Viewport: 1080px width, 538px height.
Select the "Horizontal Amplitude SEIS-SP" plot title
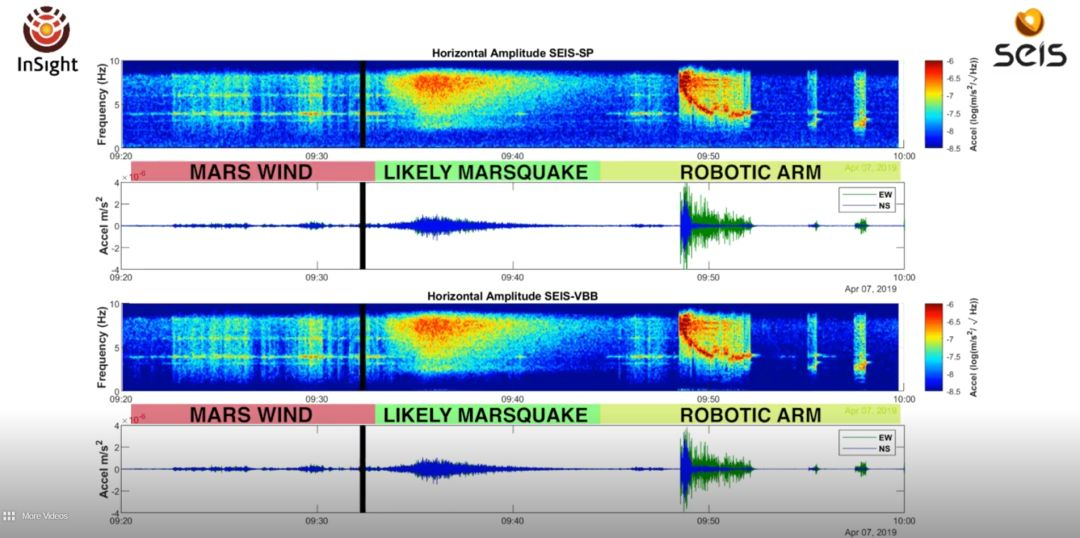(x=511, y=53)
